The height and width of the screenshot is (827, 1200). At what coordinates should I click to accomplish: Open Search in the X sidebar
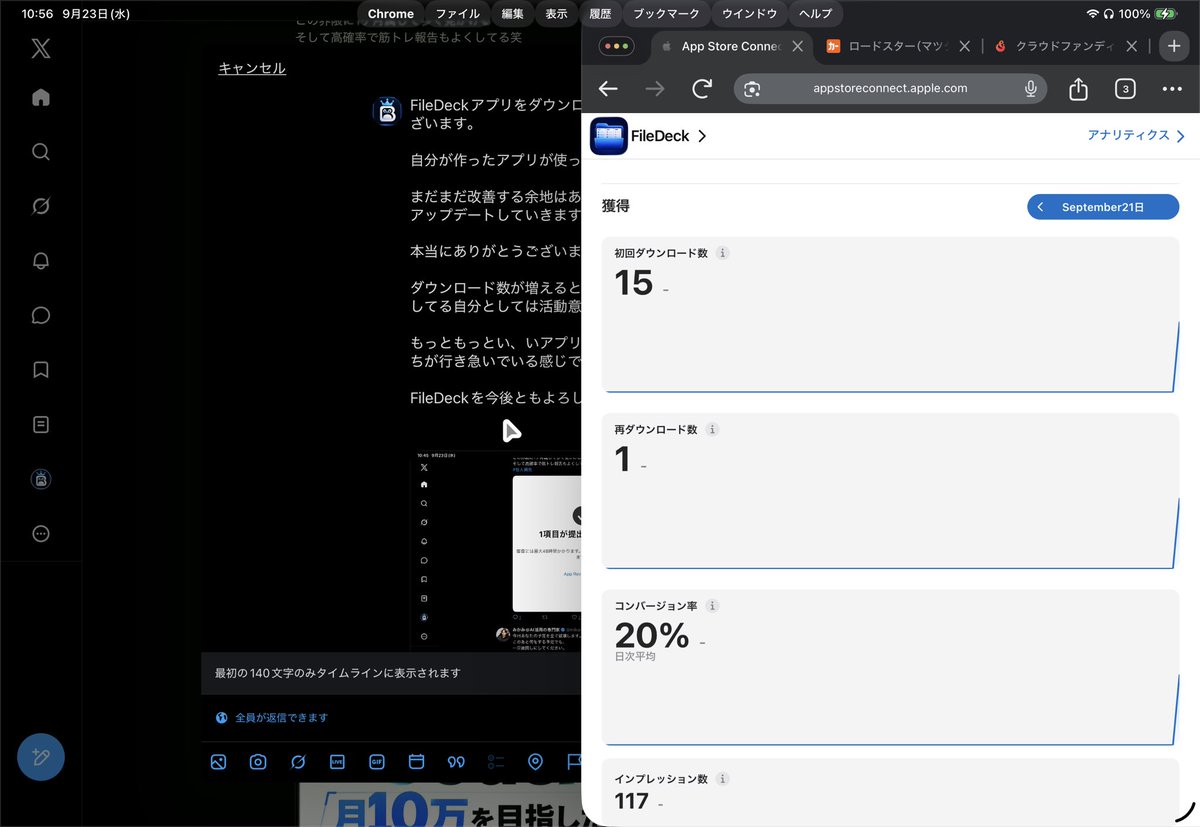tap(41, 152)
